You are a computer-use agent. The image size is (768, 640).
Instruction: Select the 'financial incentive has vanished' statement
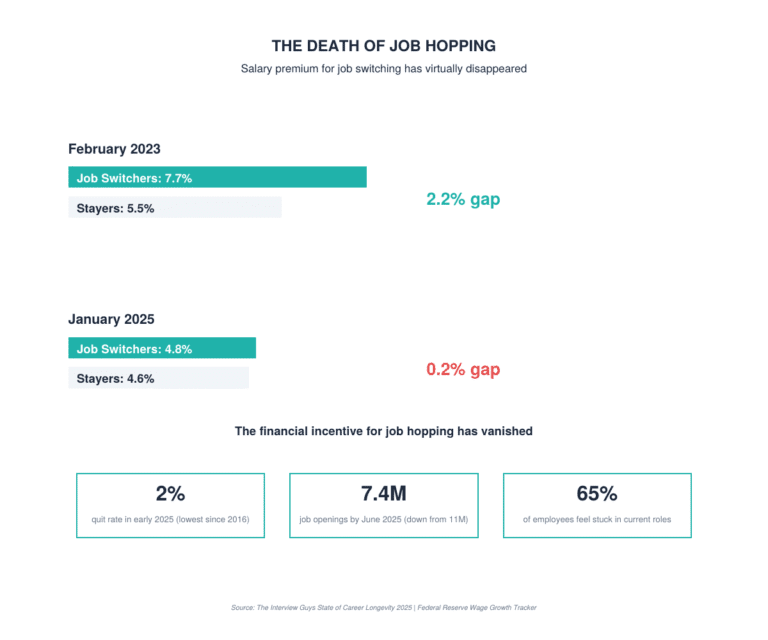click(384, 431)
